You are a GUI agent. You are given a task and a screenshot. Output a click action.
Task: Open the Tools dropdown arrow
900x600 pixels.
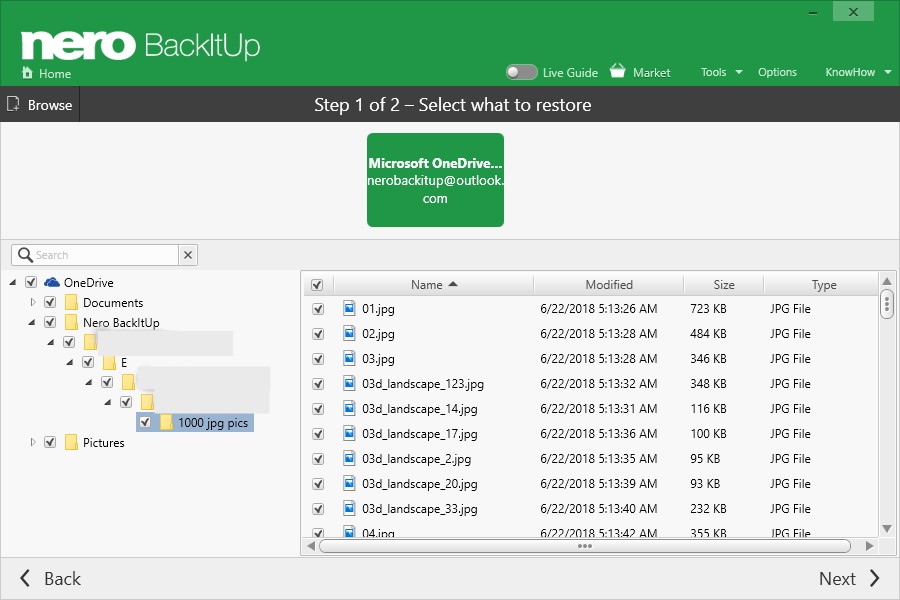(x=739, y=72)
